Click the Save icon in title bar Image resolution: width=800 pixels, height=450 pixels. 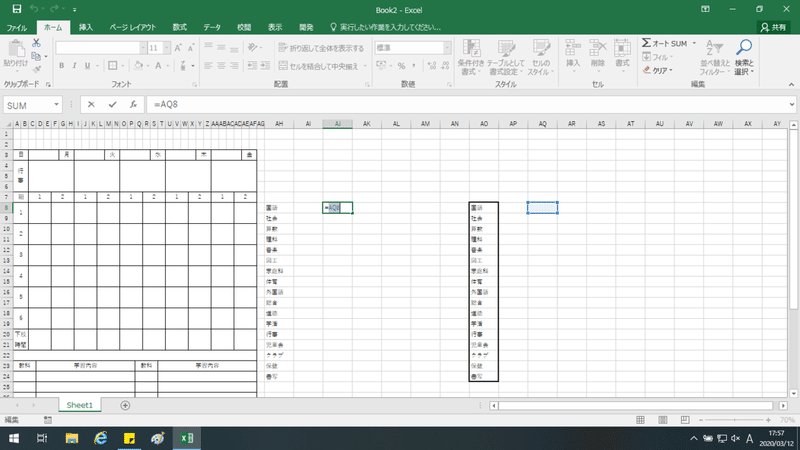(16, 9)
